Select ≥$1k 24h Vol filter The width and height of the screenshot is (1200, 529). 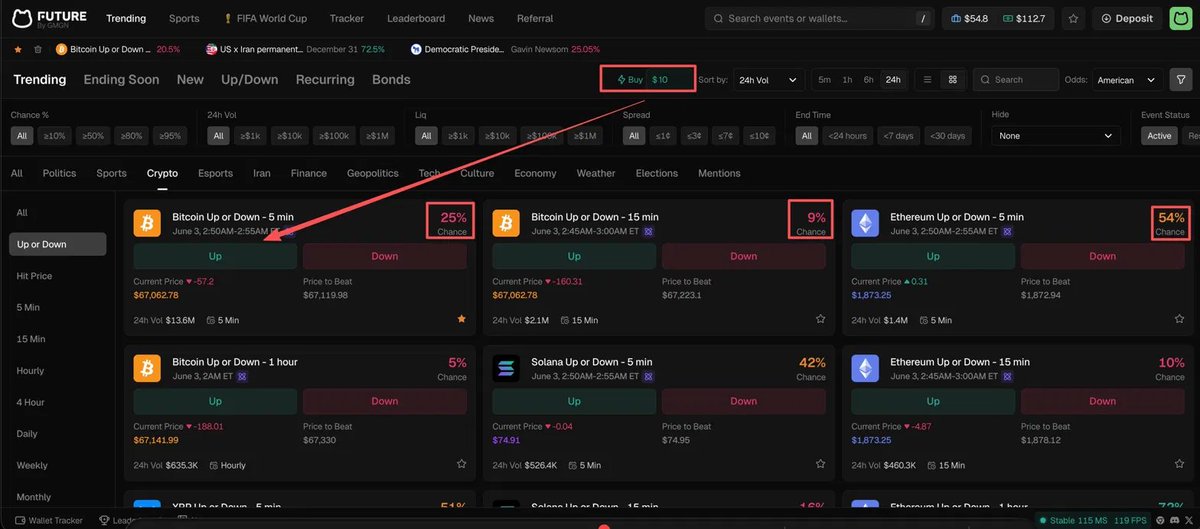pyautogui.click(x=251, y=136)
